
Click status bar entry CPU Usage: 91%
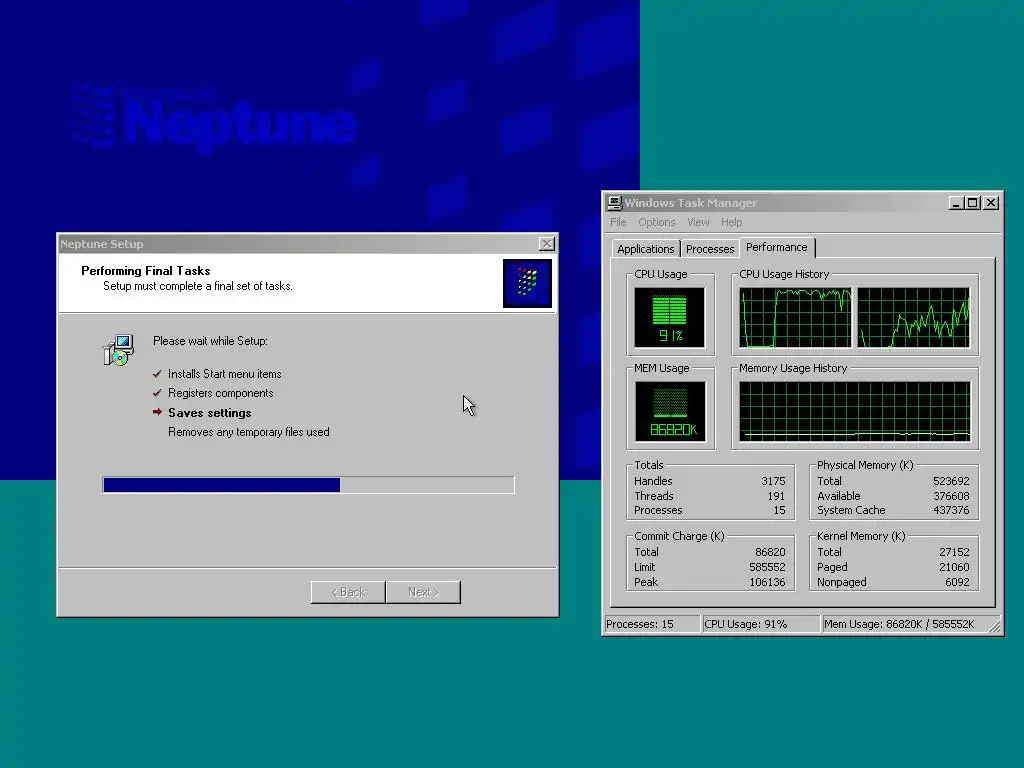pos(760,624)
